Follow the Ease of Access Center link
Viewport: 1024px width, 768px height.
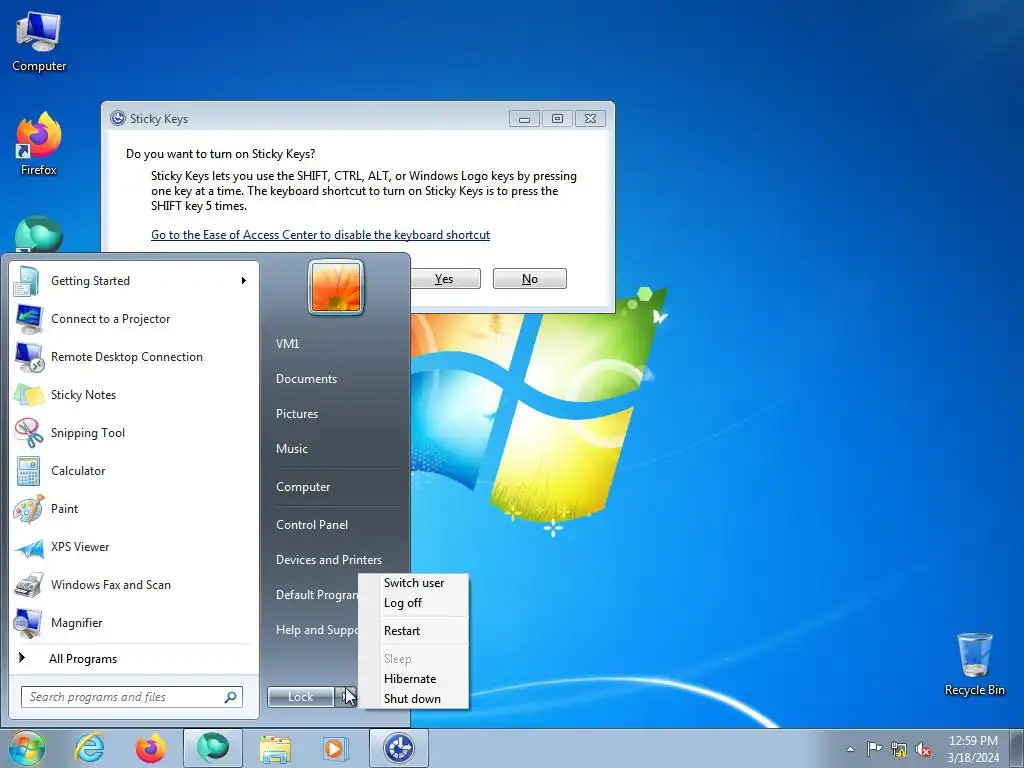click(321, 235)
